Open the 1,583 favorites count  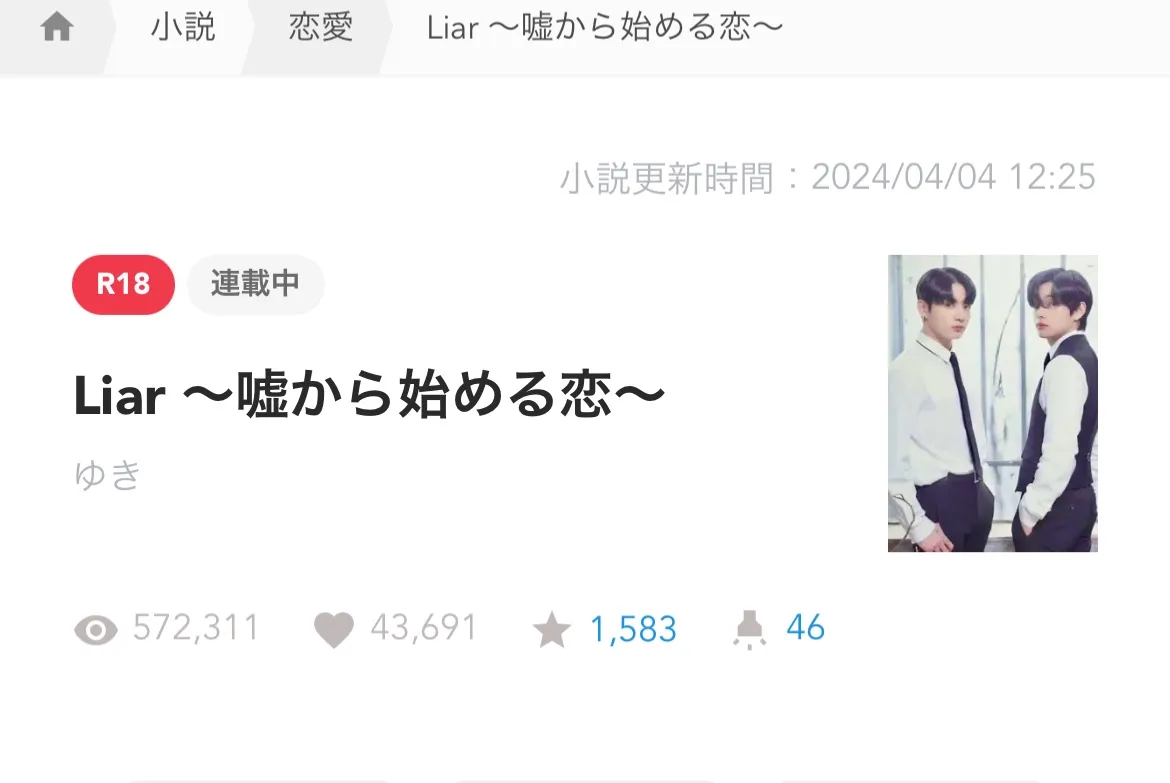point(633,629)
